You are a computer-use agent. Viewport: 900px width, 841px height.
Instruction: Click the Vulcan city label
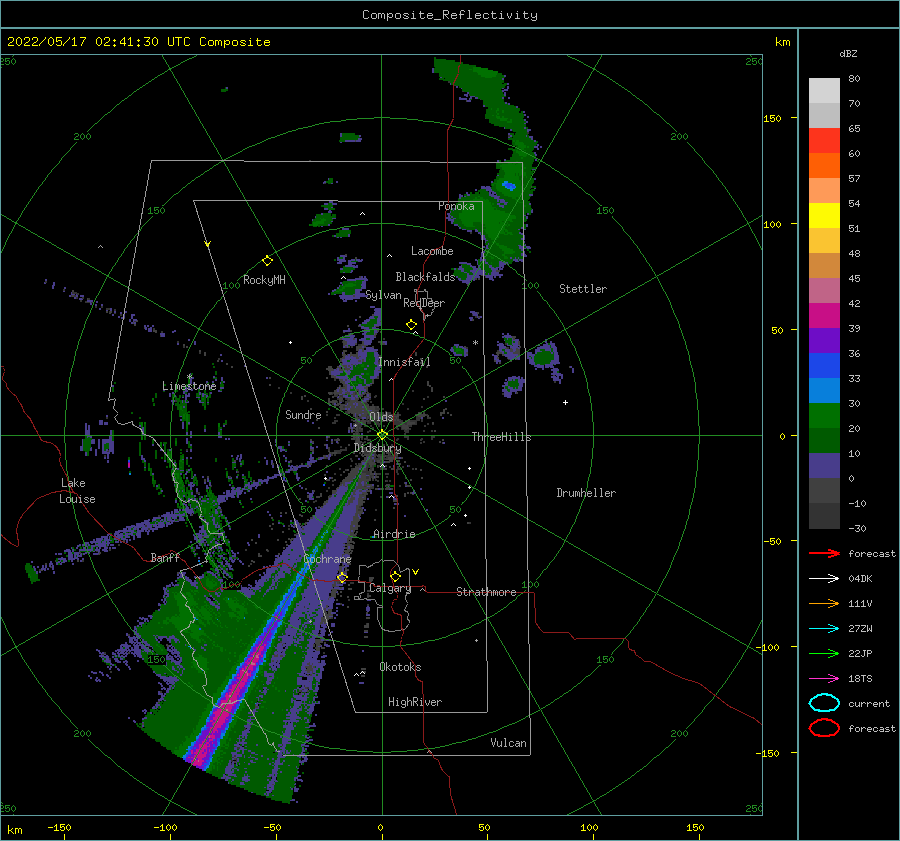pyautogui.click(x=509, y=743)
